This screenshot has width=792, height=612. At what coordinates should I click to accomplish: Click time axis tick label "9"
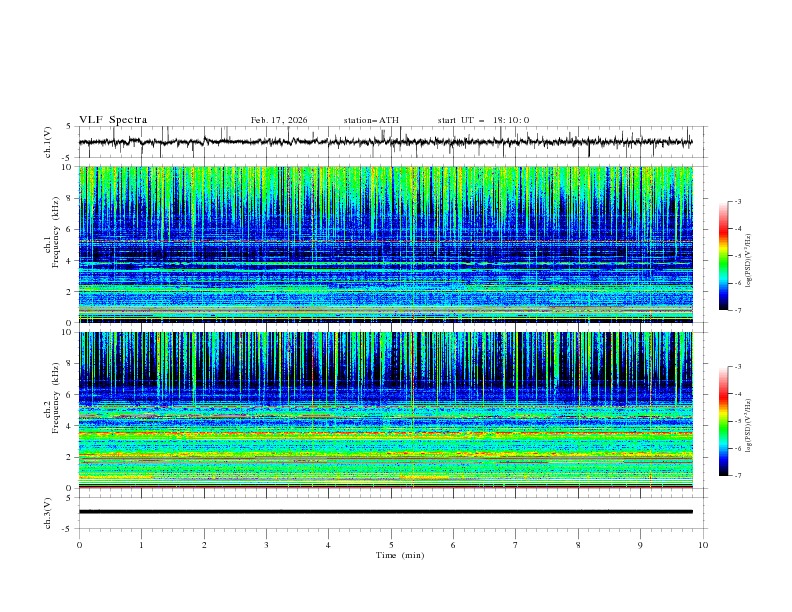(x=640, y=545)
